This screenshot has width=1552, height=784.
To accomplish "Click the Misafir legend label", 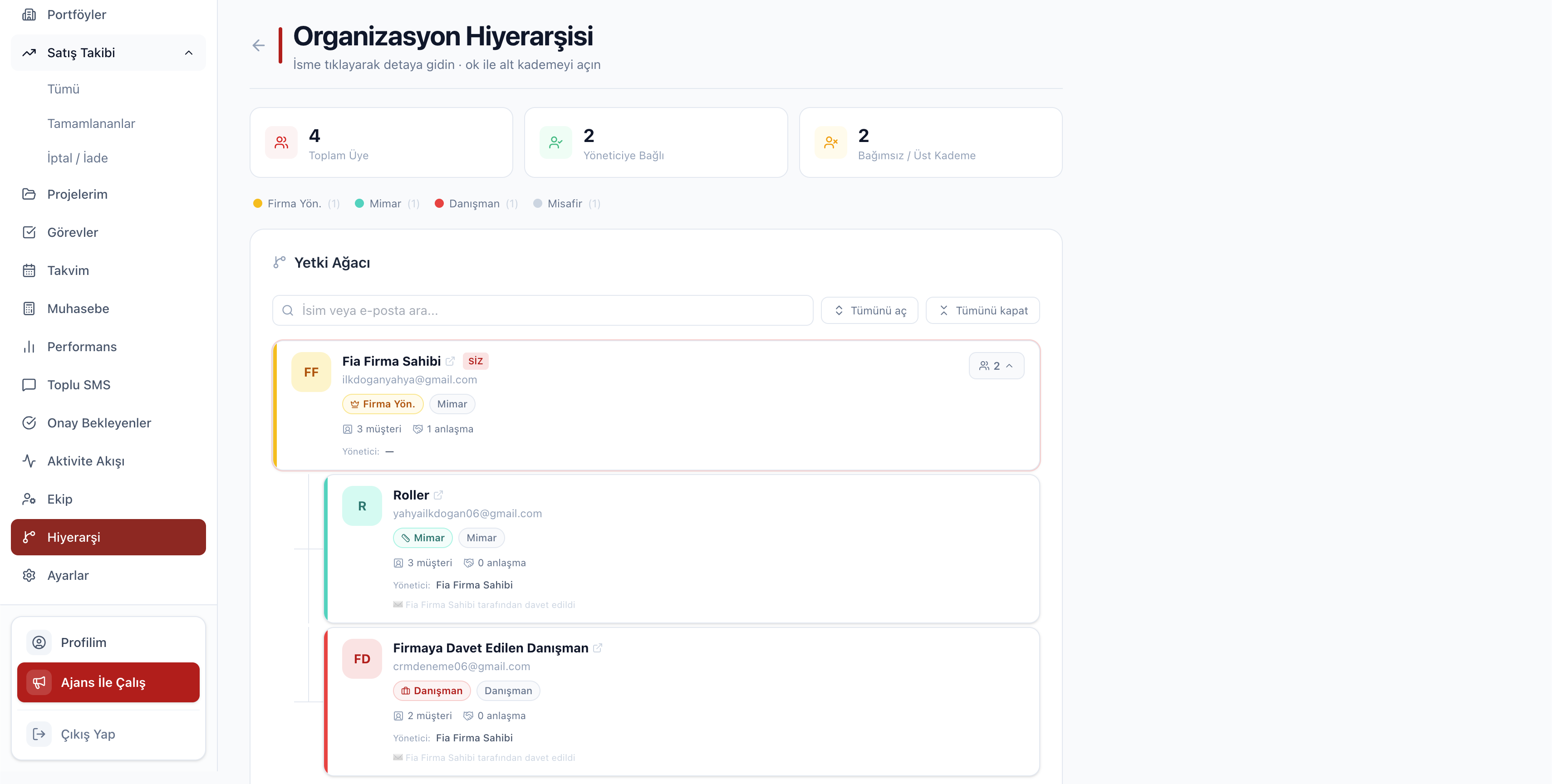I will coord(565,204).
